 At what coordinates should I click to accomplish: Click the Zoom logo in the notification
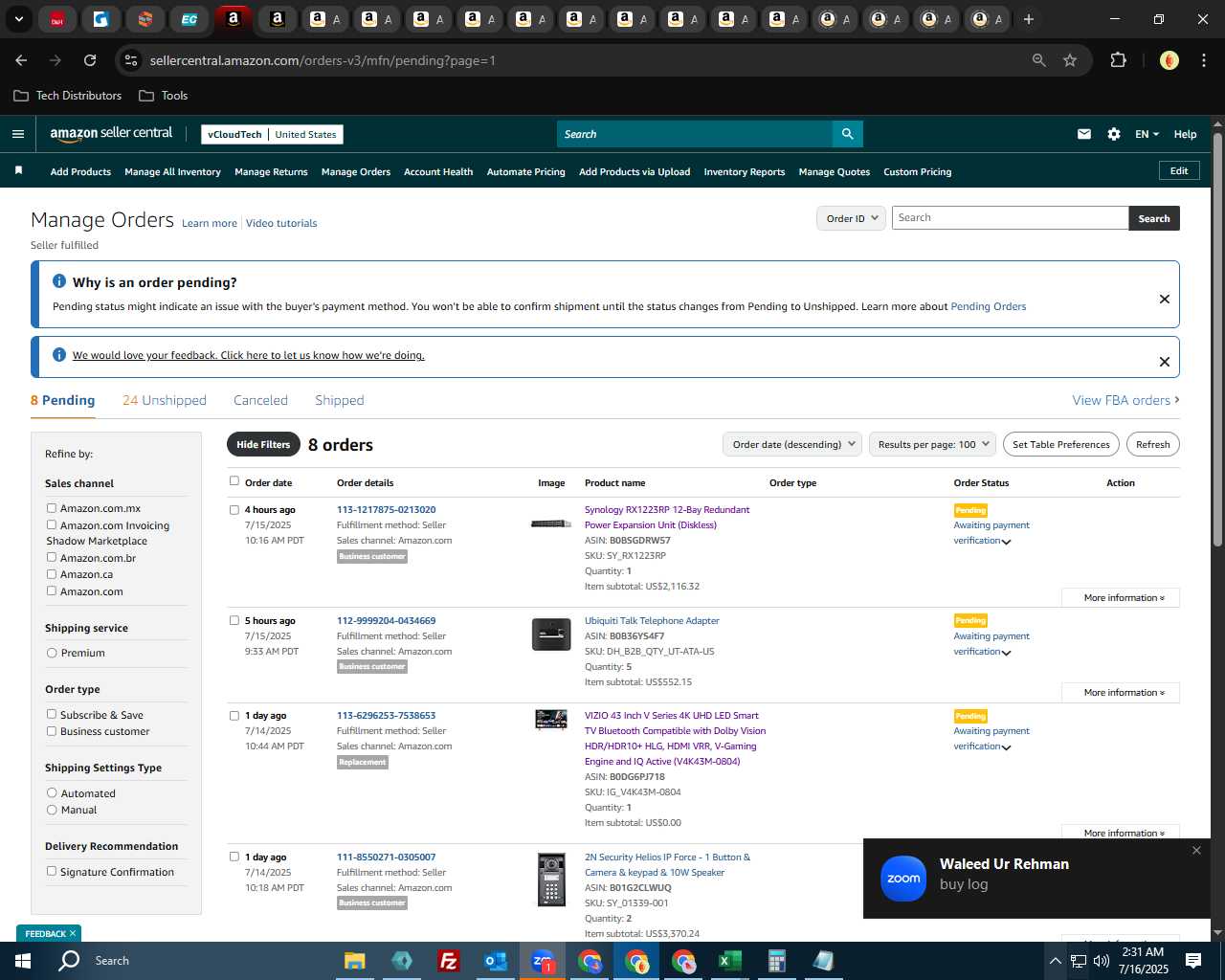tap(903, 879)
